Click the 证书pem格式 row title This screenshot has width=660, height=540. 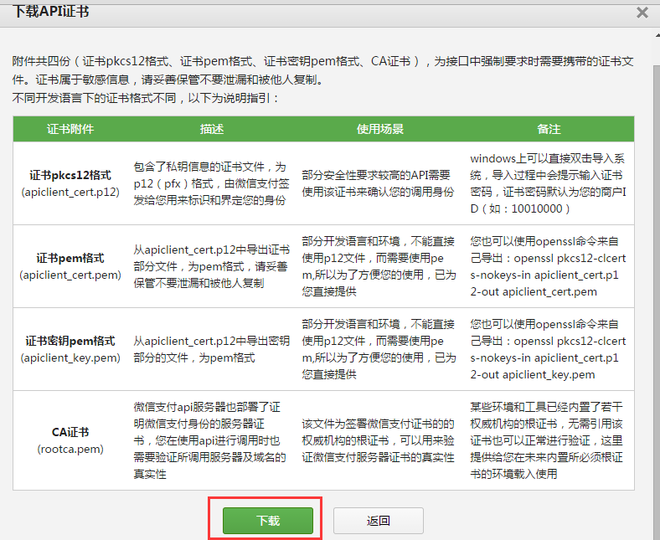pos(70,258)
